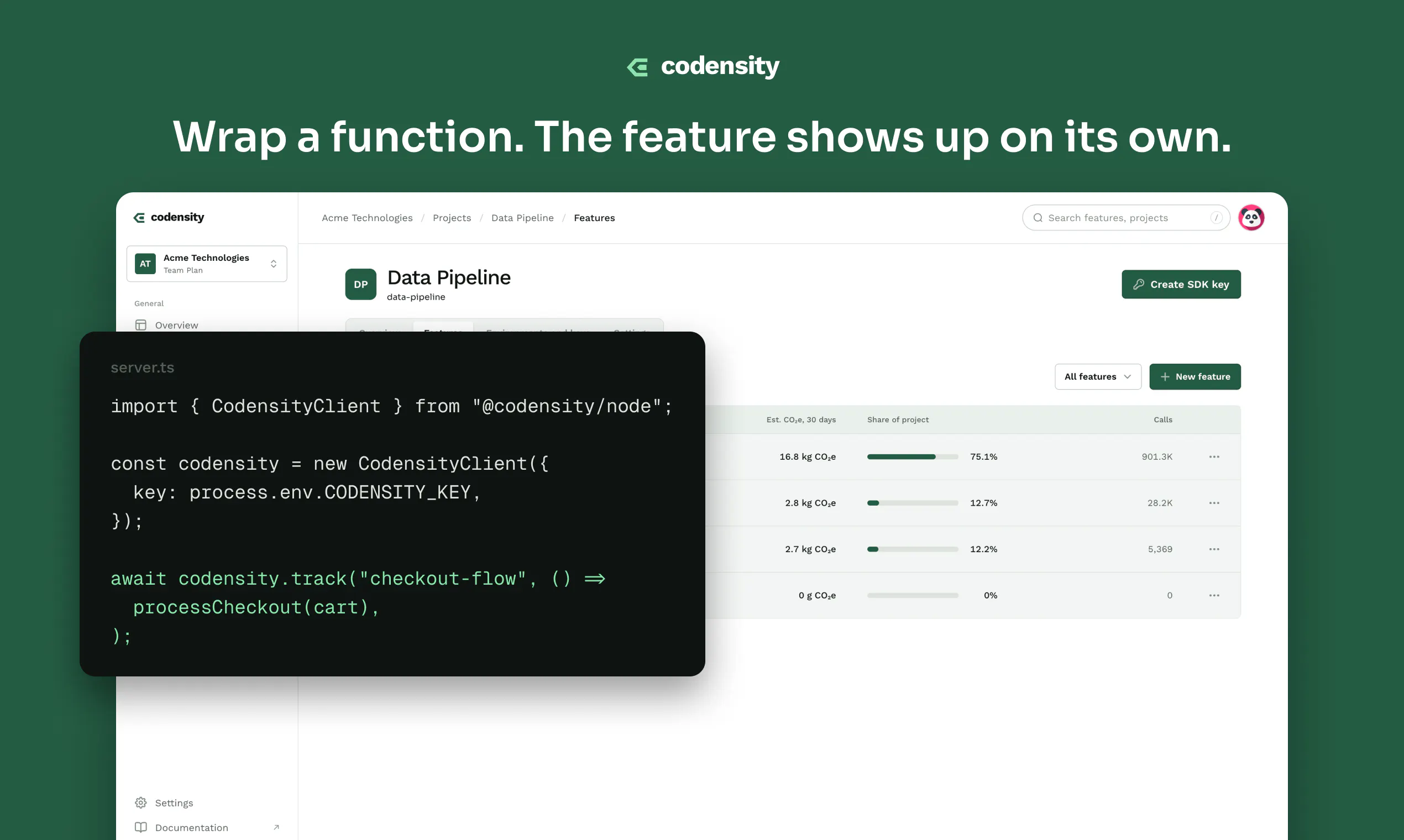
Task: Click the server.ts filename in code panel
Action: (x=142, y=368)
